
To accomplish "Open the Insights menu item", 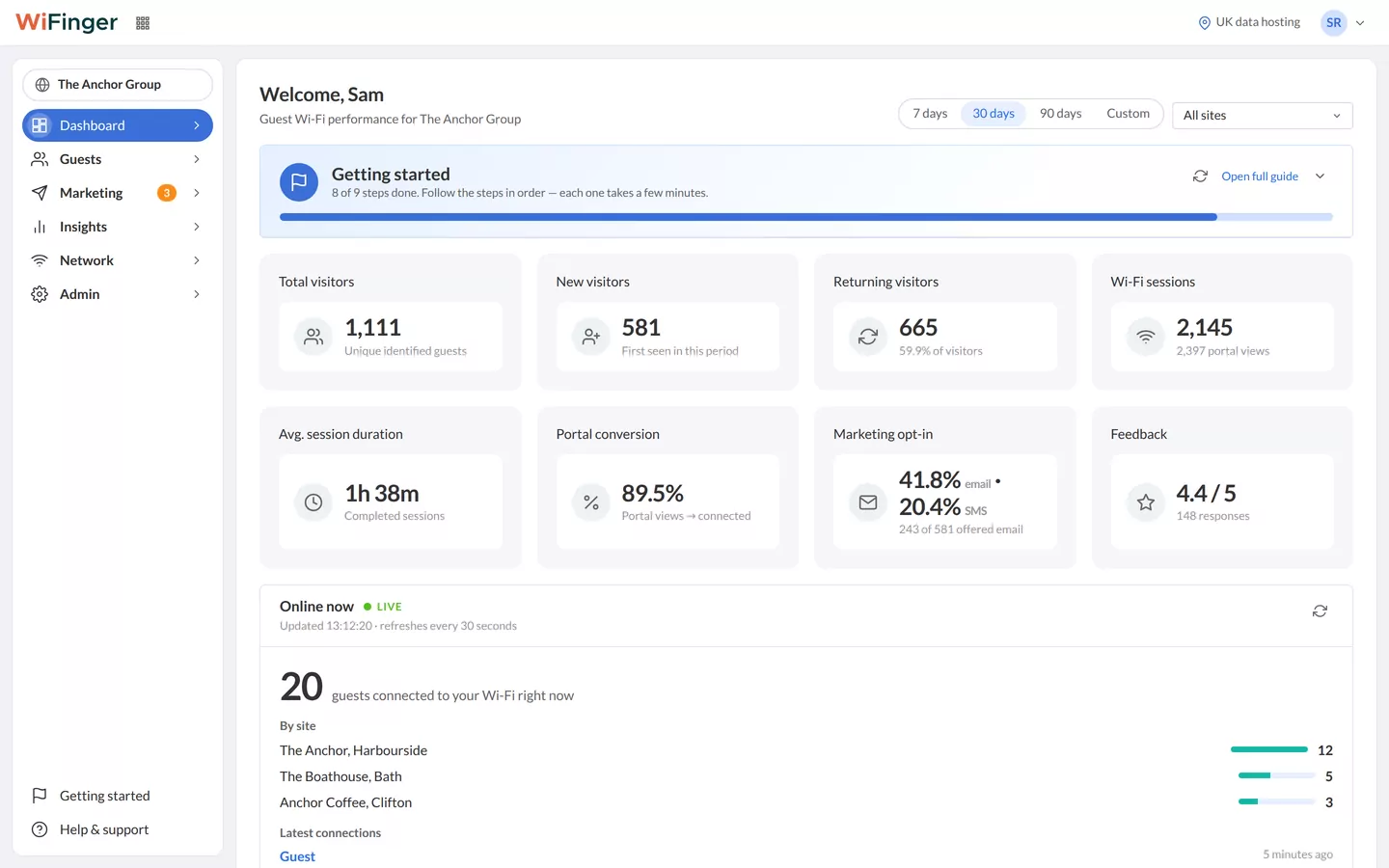I will tap(118, 227).
